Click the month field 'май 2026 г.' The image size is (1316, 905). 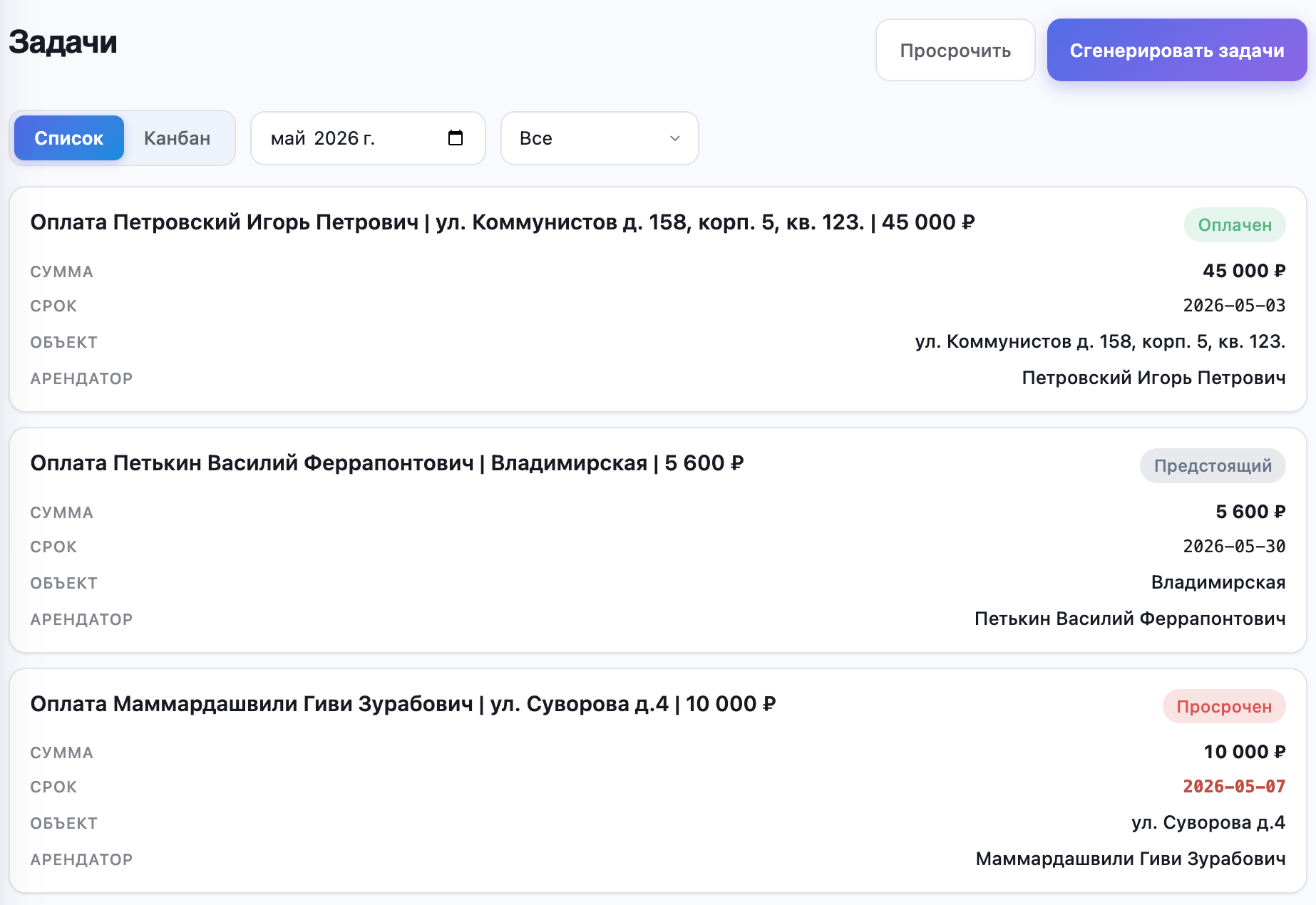pyautogui.click(x=368, y=138)
